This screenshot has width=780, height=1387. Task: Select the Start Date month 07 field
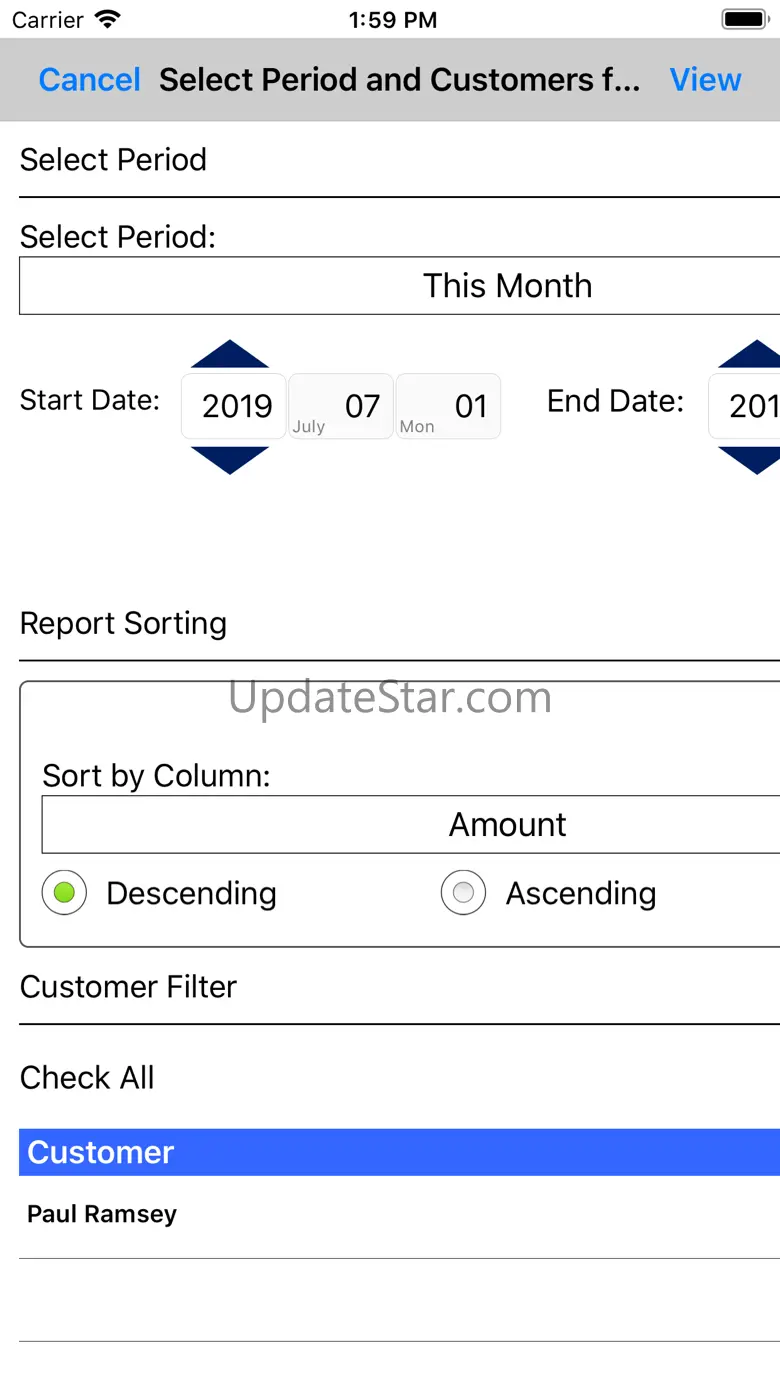click(342, 406)
